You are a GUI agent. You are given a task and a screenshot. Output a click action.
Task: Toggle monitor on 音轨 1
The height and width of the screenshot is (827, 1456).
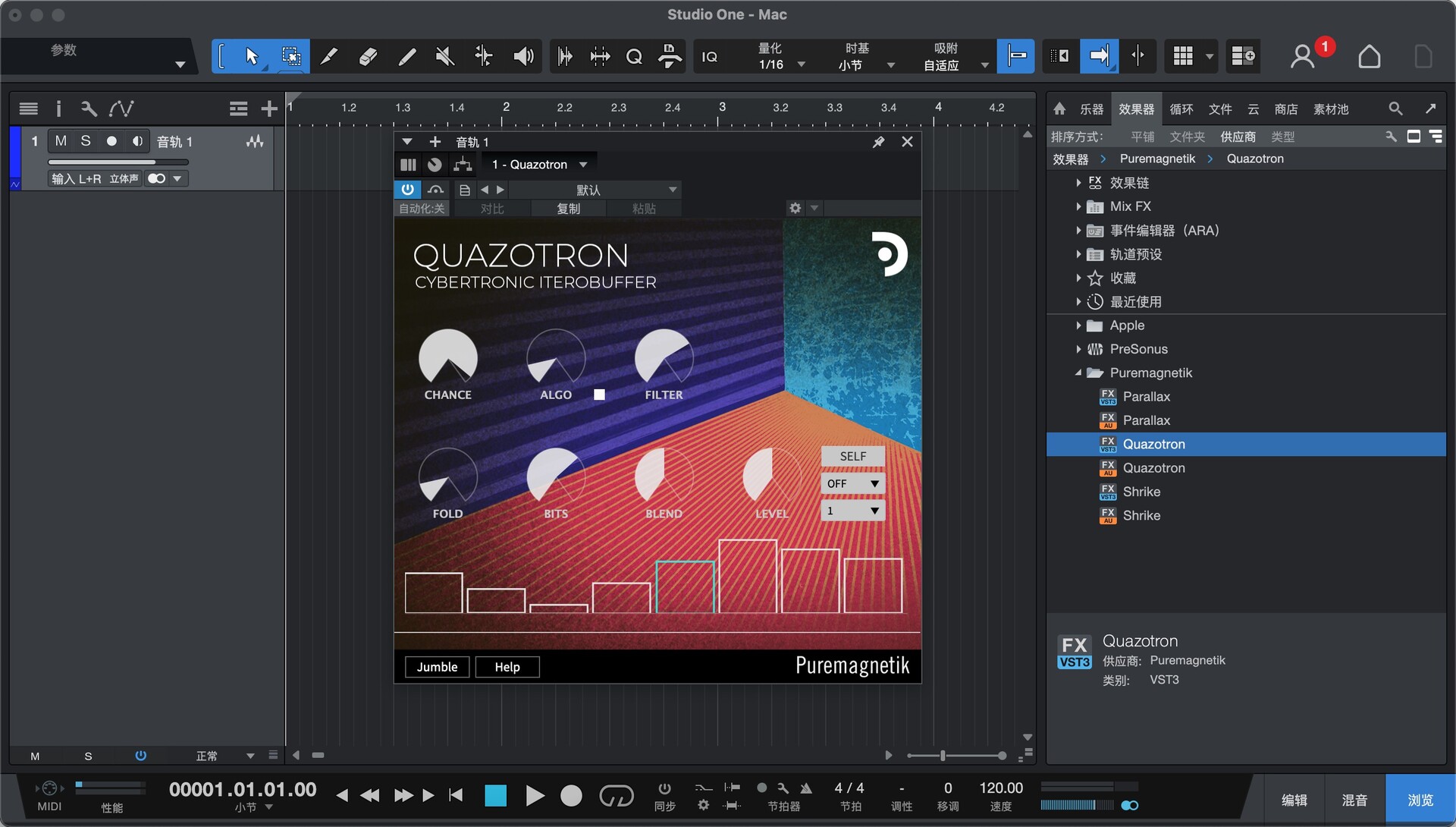point(137,141)
